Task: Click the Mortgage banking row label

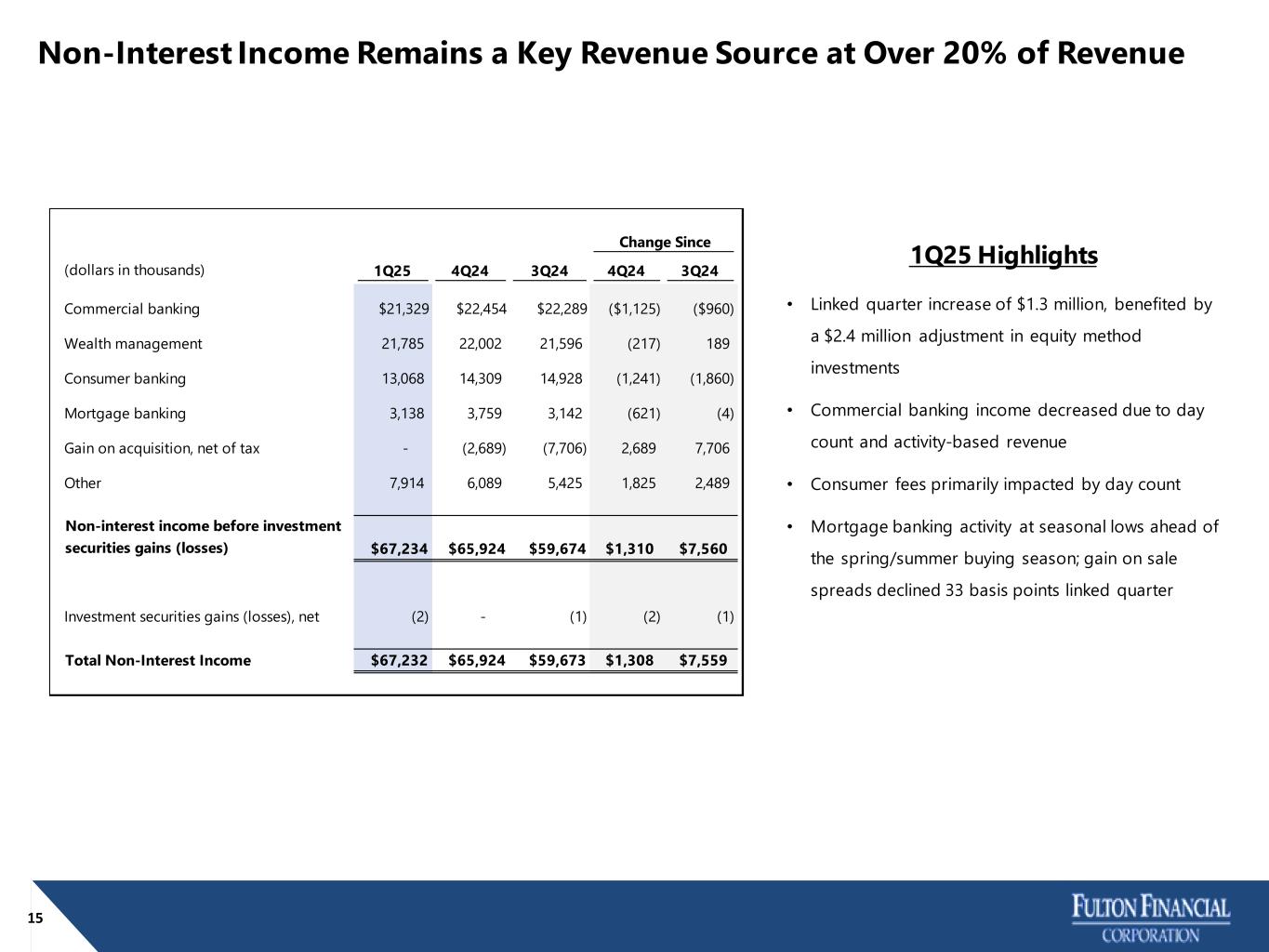Action: point(125,414)
